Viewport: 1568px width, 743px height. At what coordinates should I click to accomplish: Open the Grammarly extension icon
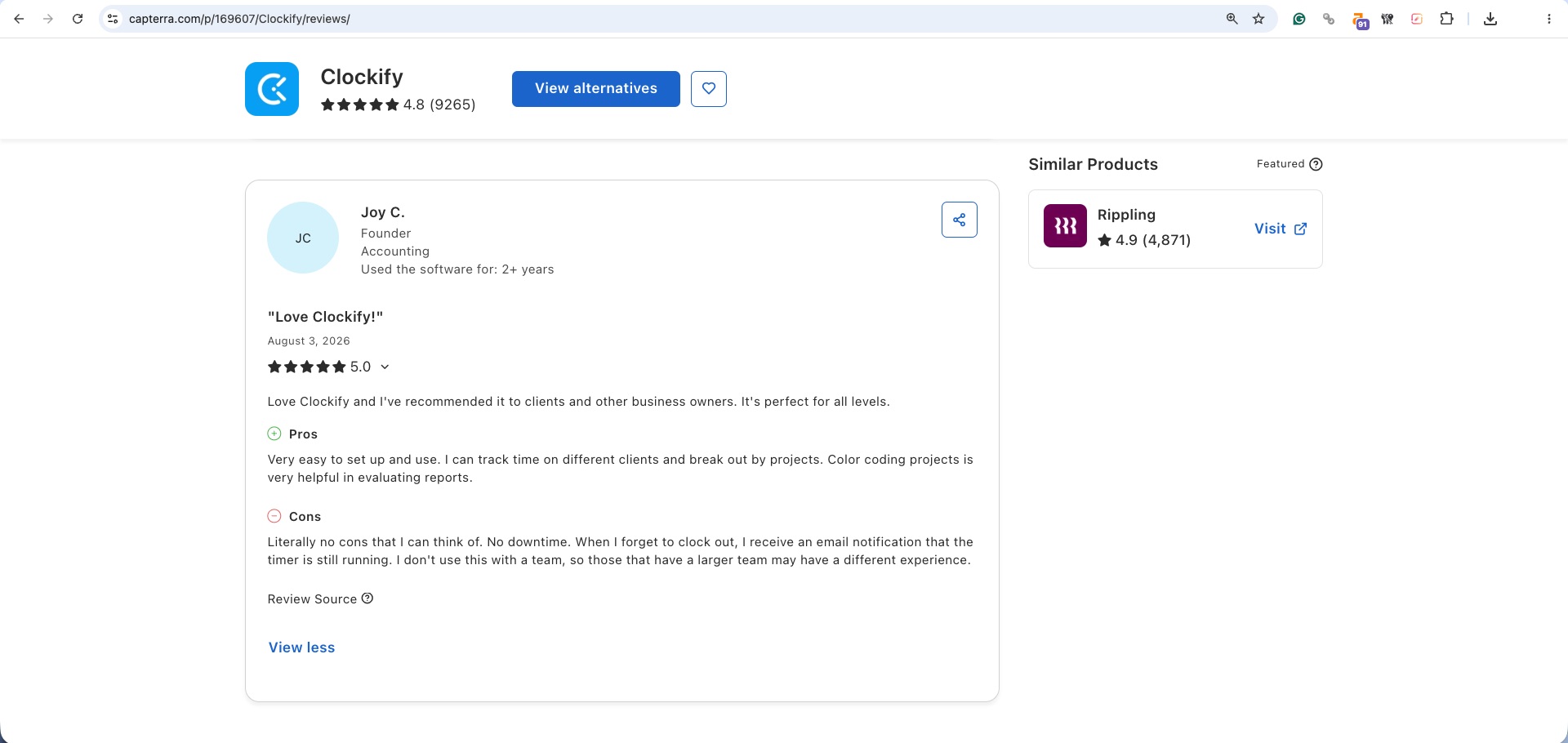[x=1299, y=19]
